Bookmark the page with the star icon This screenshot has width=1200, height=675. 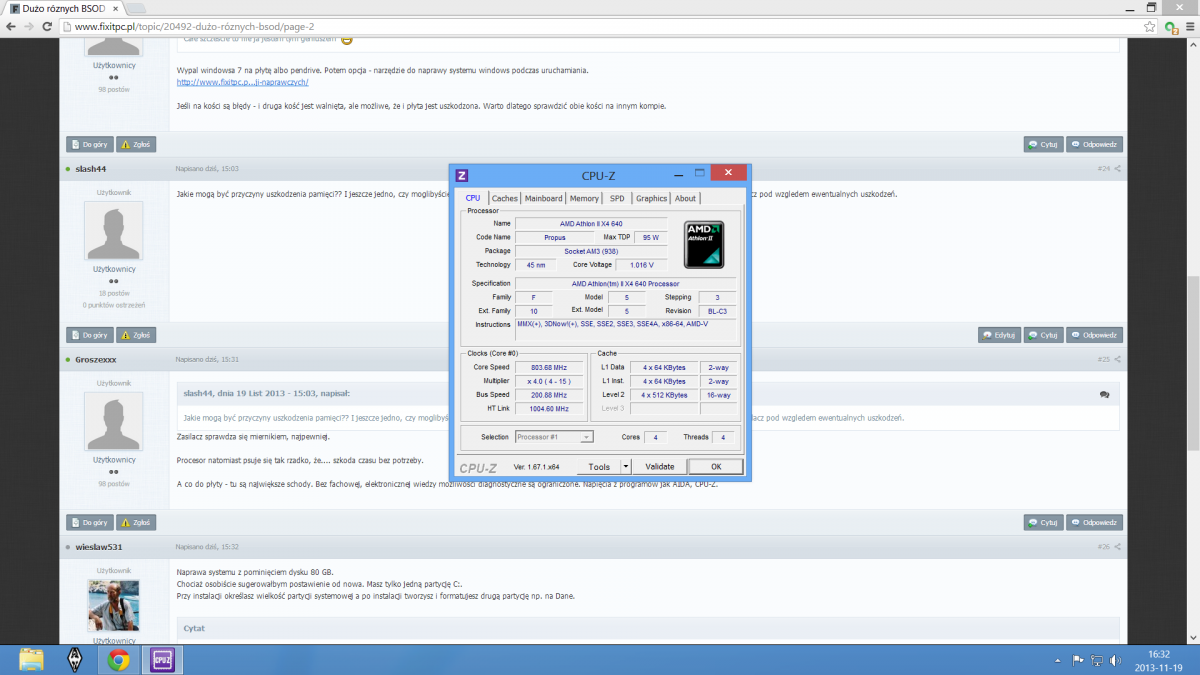pyautogui.click(x=1151, y=26)
